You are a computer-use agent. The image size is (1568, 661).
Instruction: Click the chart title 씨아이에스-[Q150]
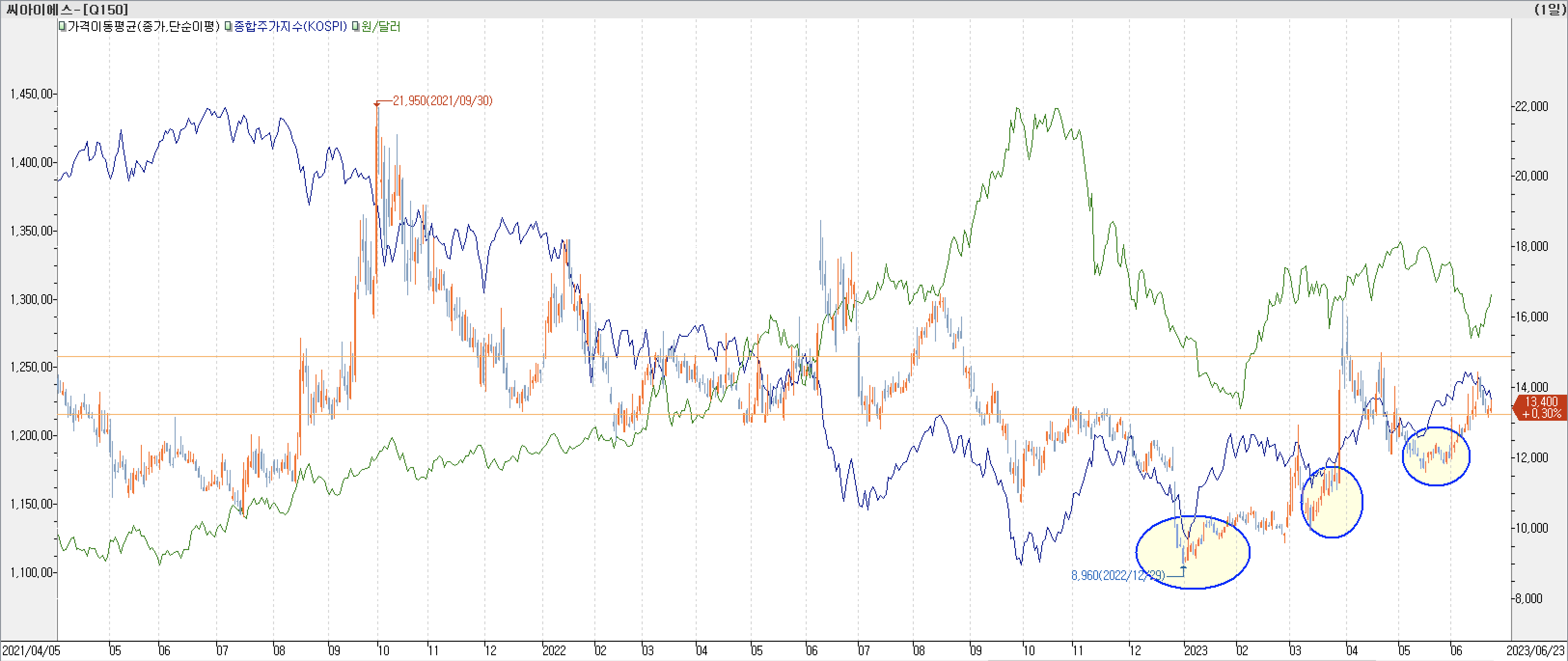click(67, 9)
